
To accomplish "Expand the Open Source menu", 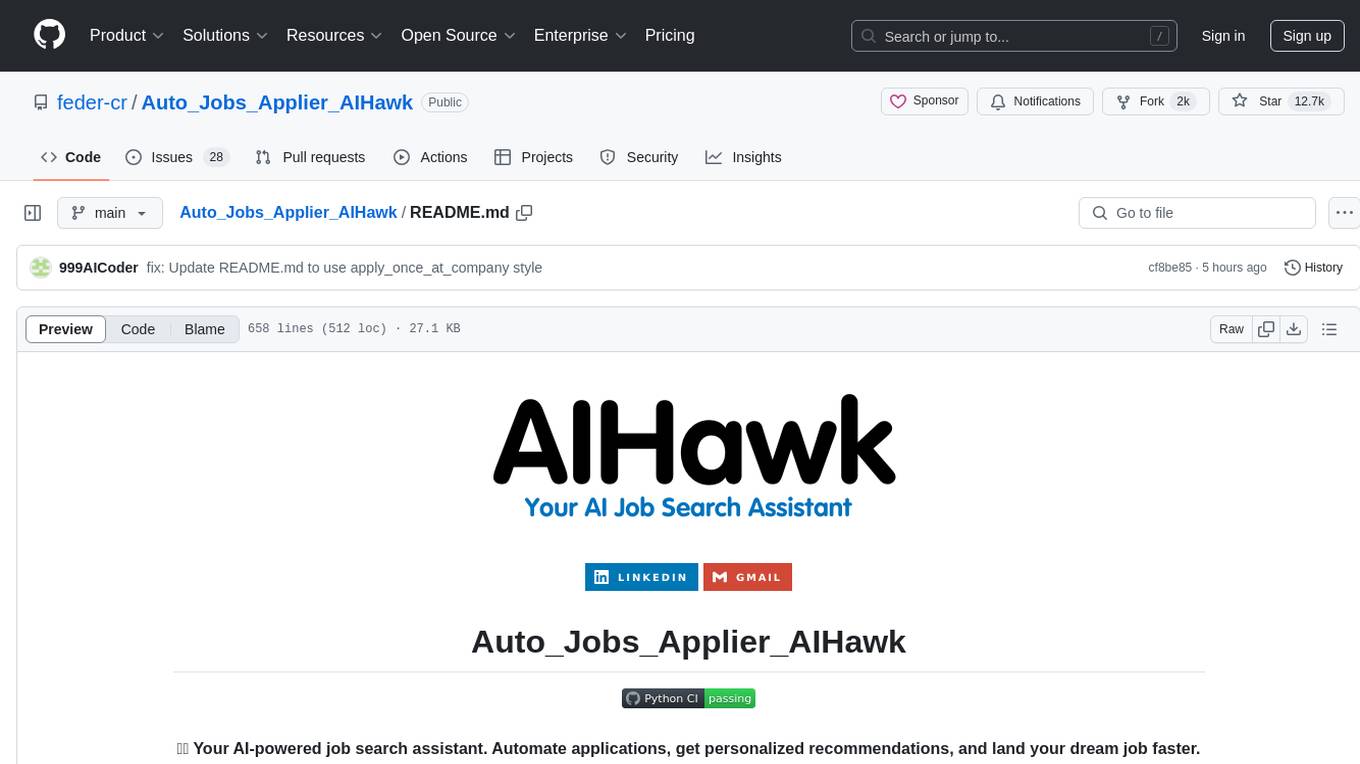I will click(x=458, y=35).
